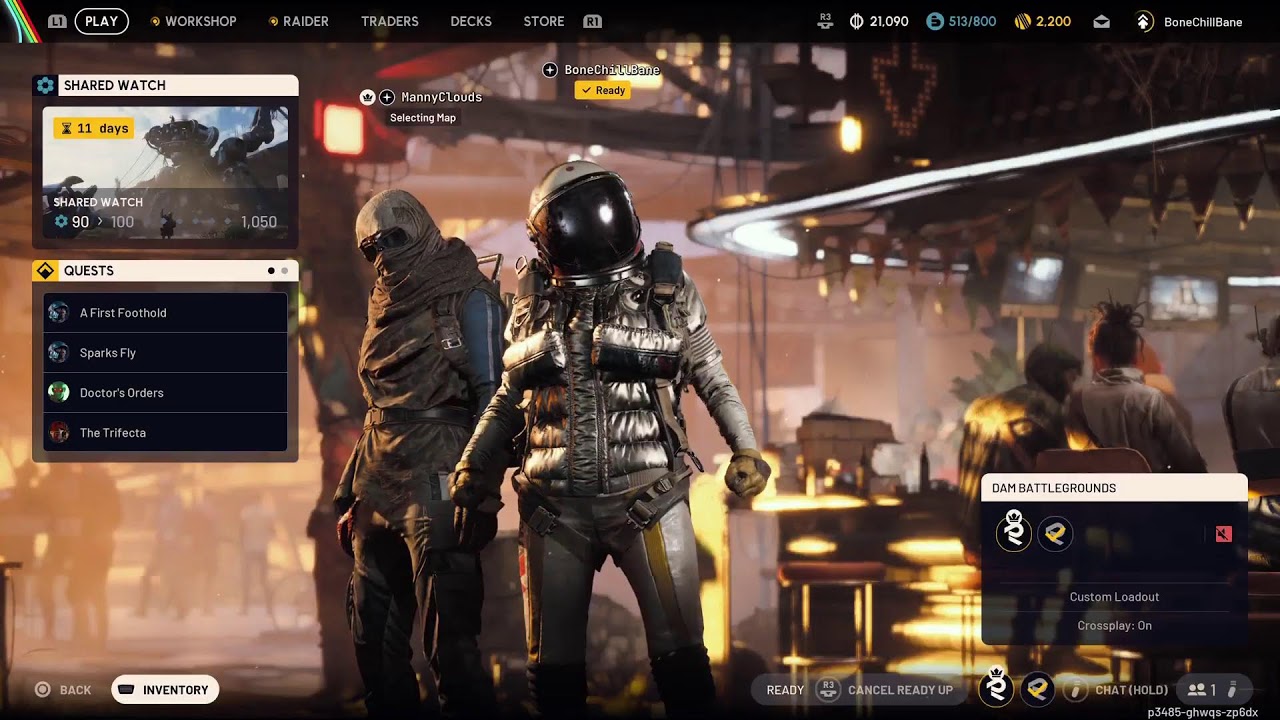This screenshot has width=1280, height=720.
Task: Open the STORE tab
Action: coord(544,21)
